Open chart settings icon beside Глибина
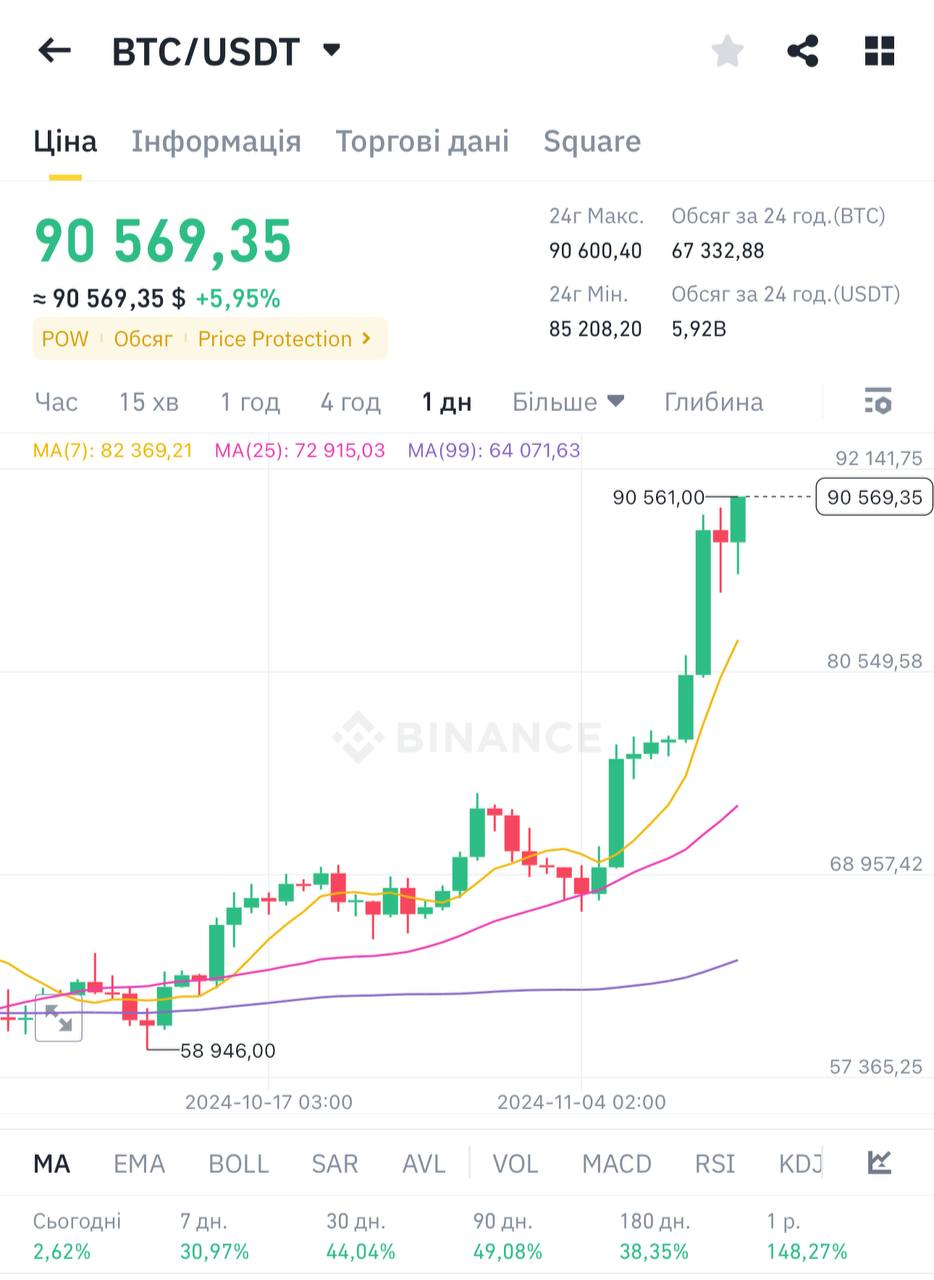 pyautogui.click(x=877, y=402)
